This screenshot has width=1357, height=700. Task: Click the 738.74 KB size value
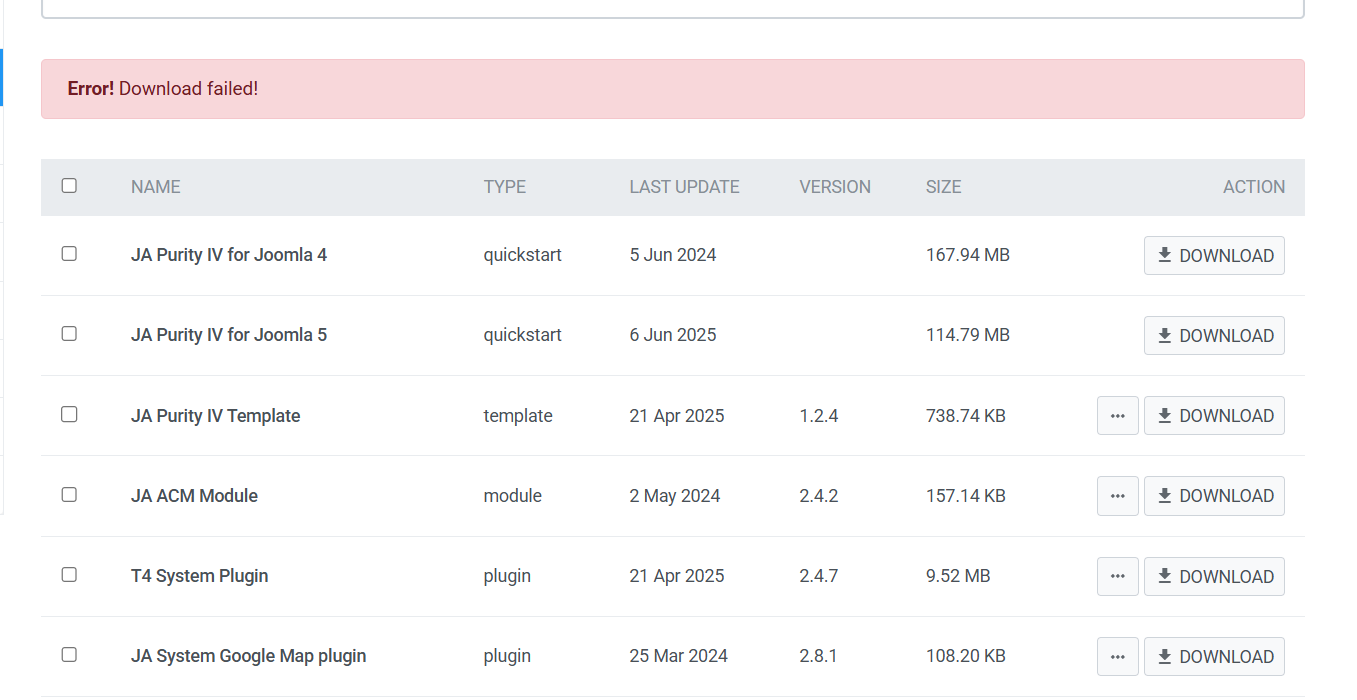[x=966, y=416]
